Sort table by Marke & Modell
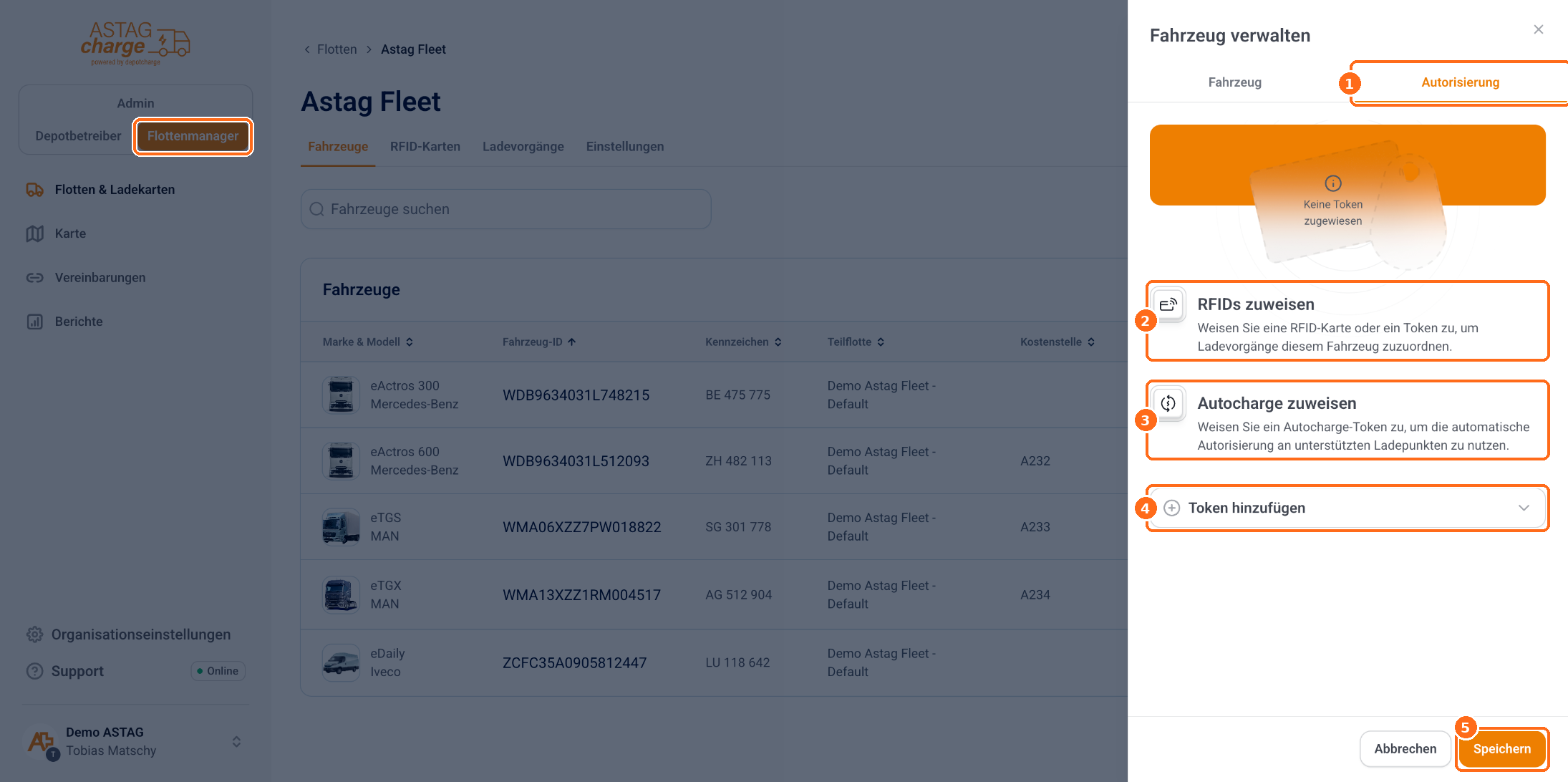The width and height of the screenshot is (1568, 782). click(368, 342)
